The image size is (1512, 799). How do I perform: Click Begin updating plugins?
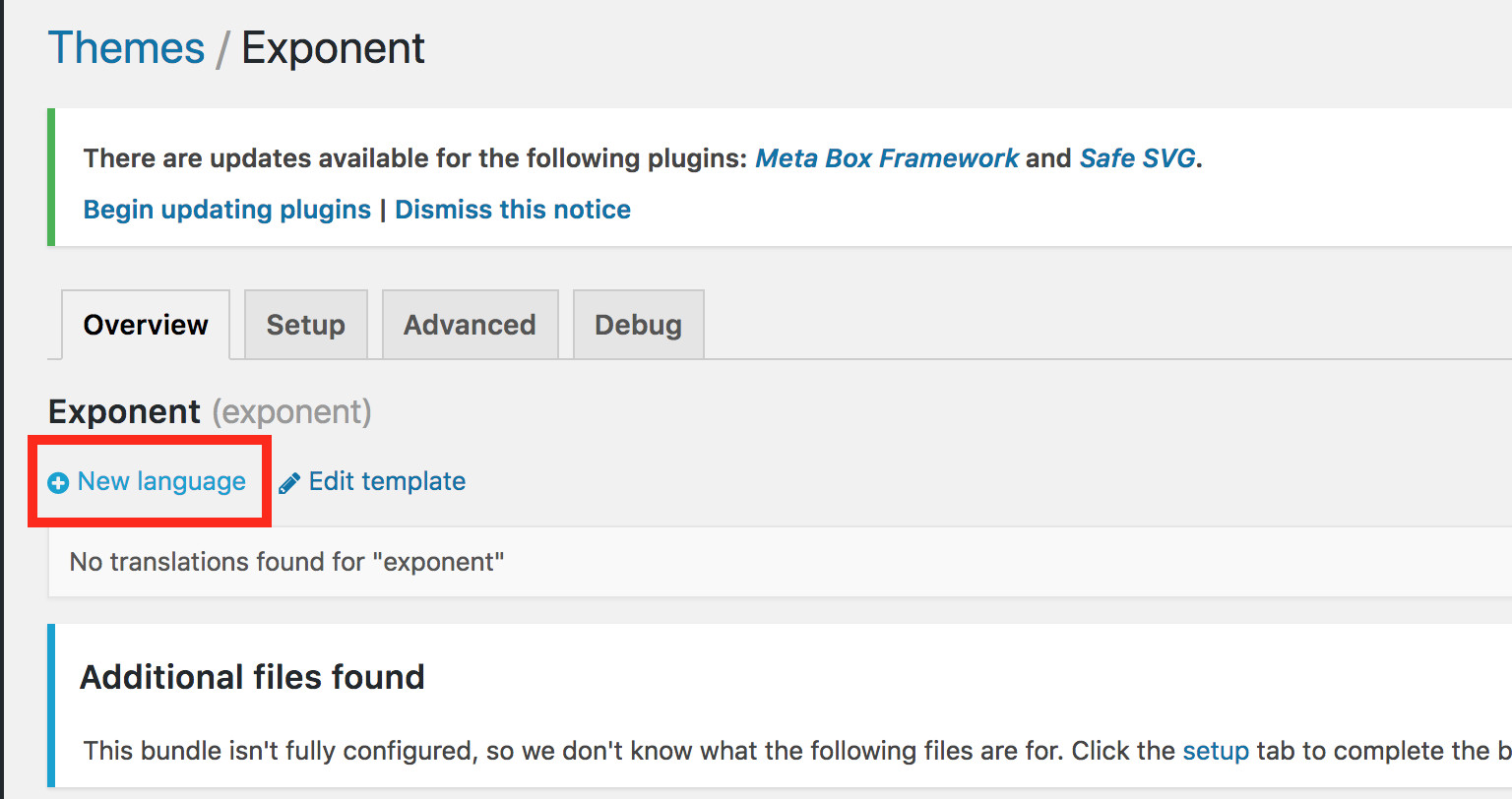tap(227, 210)
